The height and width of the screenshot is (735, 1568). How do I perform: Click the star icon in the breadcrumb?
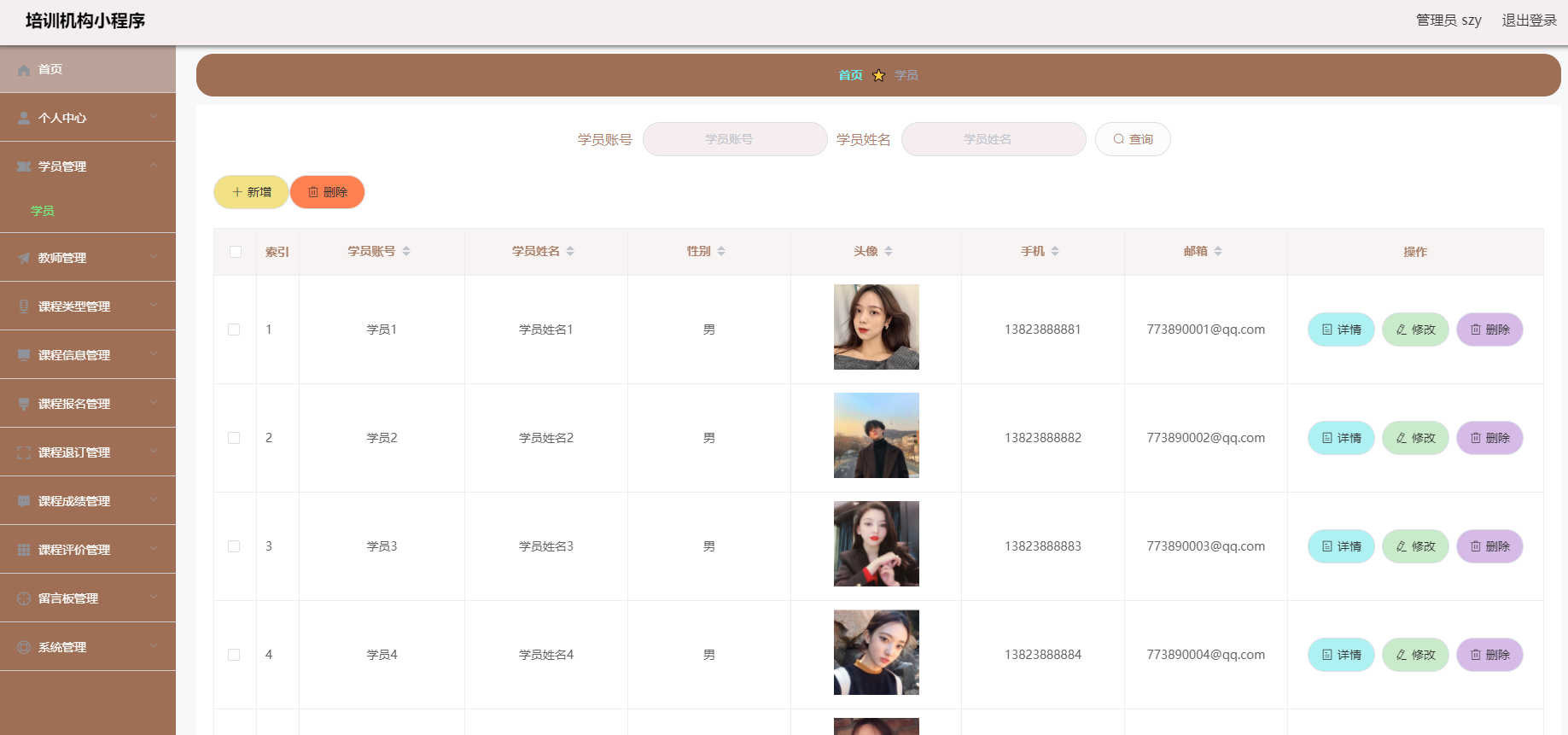[878, 75]
